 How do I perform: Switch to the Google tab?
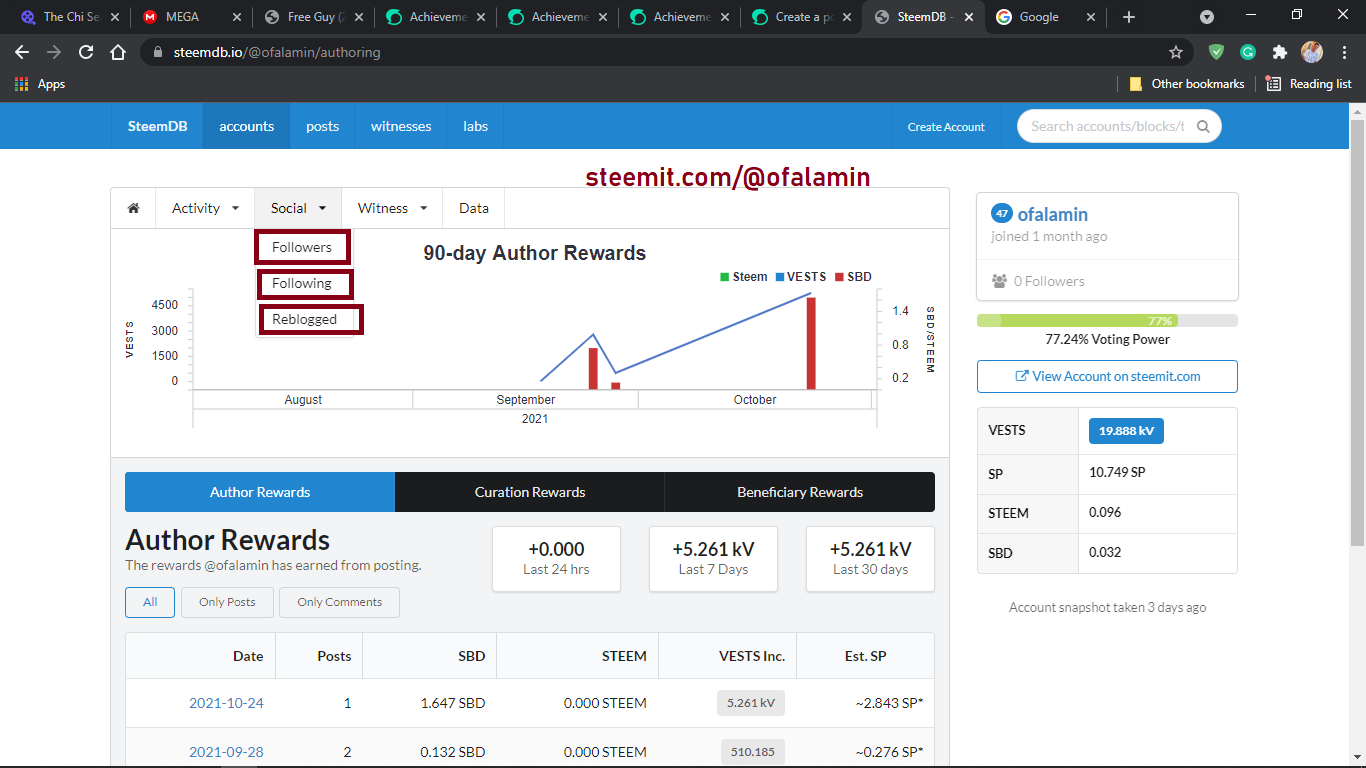coord(1045,17)
